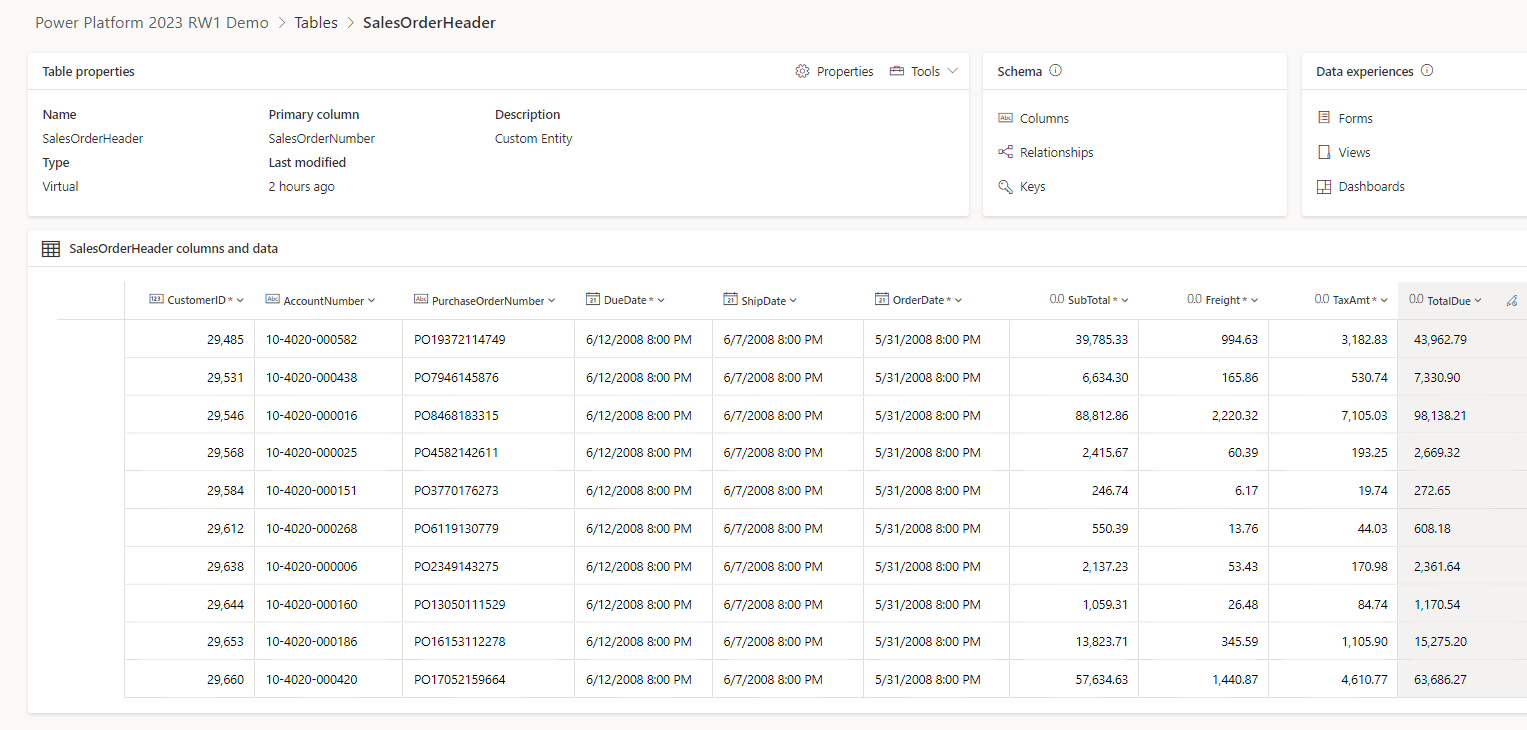Screen dimensions: 1527x730
Task: Open the Dashboards link
Action: (x=1371, y=186)
